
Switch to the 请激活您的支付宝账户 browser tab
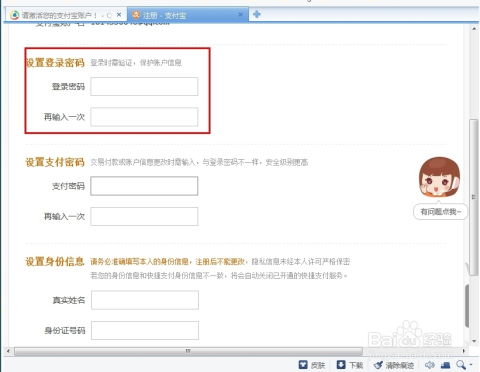(65, 15)
